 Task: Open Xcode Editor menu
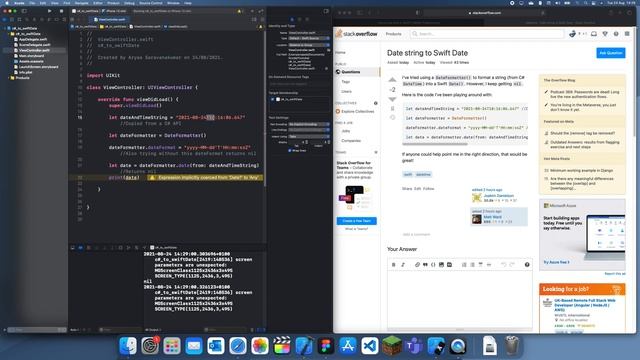tap(98, 3)
